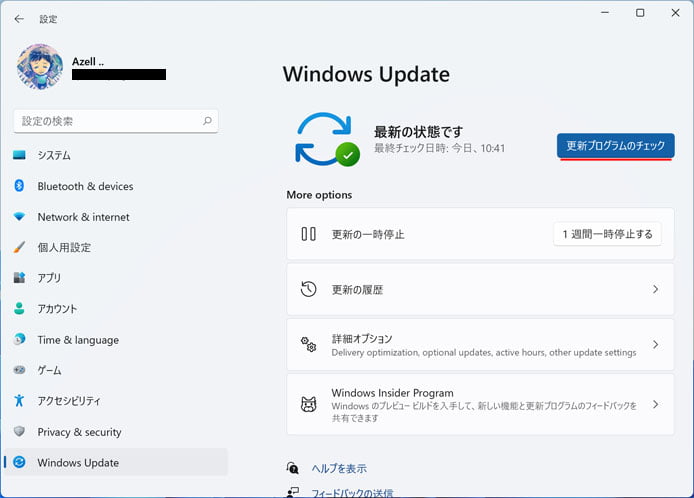
Task: Expand Windows Insider Program chevron
Action: 655,404
